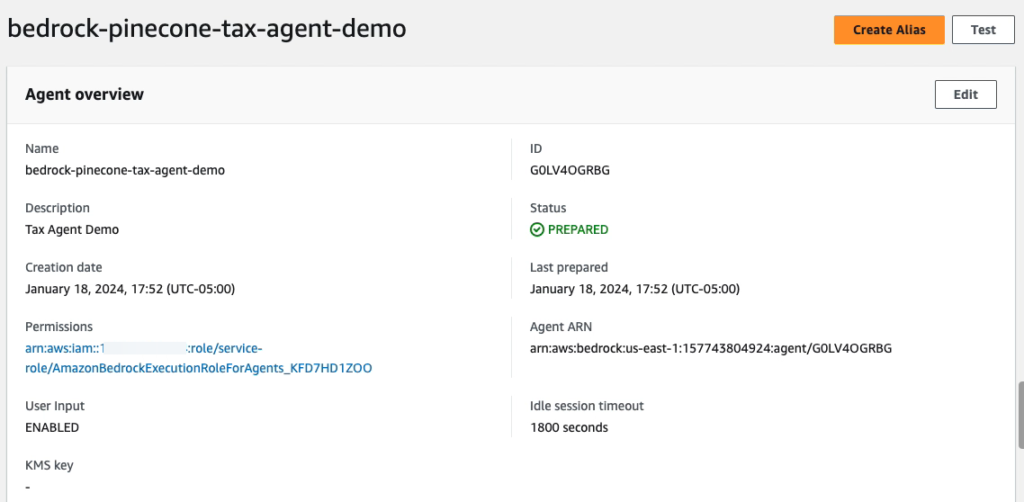
Task: Click the green PREPARED status check icon
Action: [x=537, y=230]
